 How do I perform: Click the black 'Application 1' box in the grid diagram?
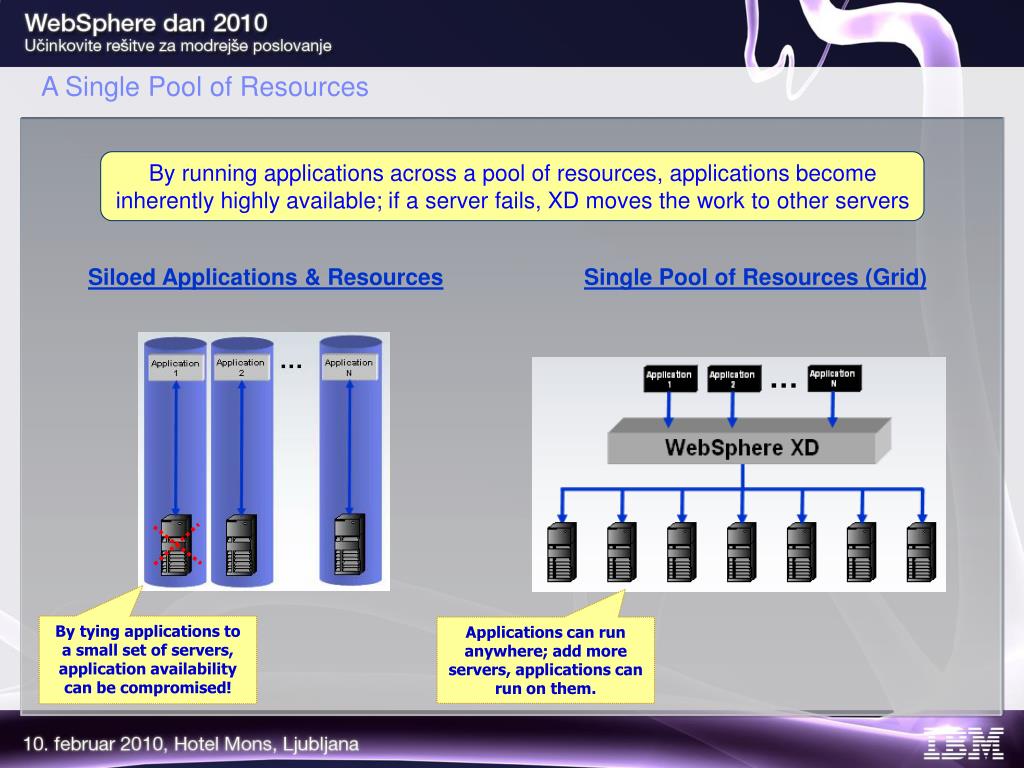tap(669, 379)
